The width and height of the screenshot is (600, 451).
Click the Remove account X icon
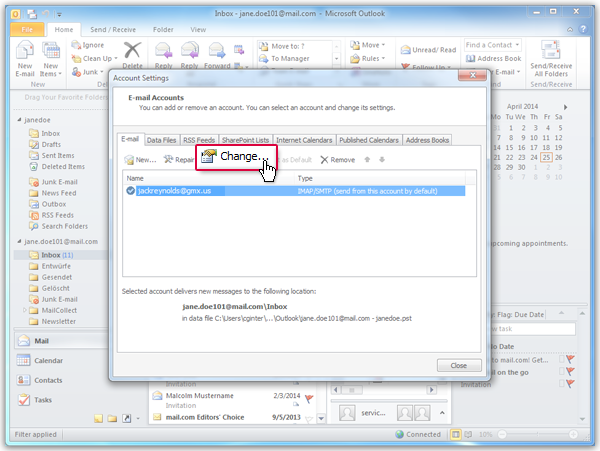324,160
